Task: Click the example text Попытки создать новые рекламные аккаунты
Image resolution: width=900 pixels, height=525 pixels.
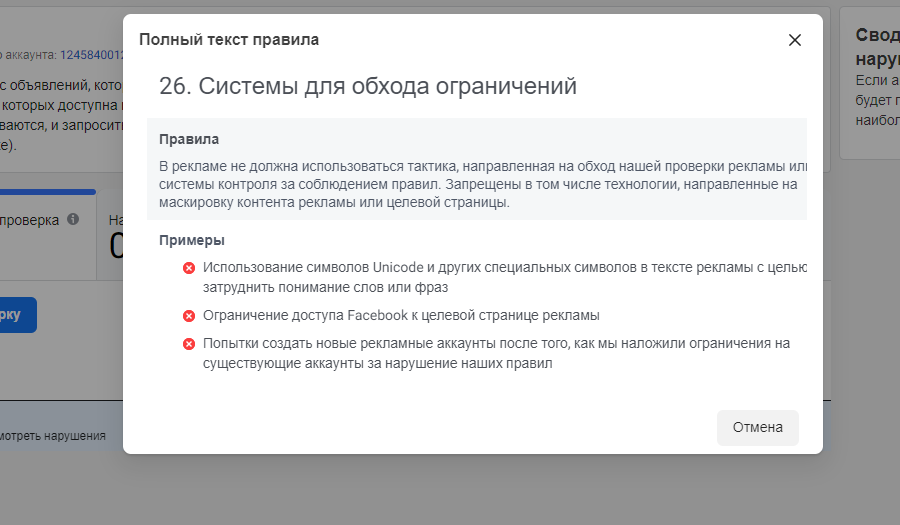Action: pos(496,353)
